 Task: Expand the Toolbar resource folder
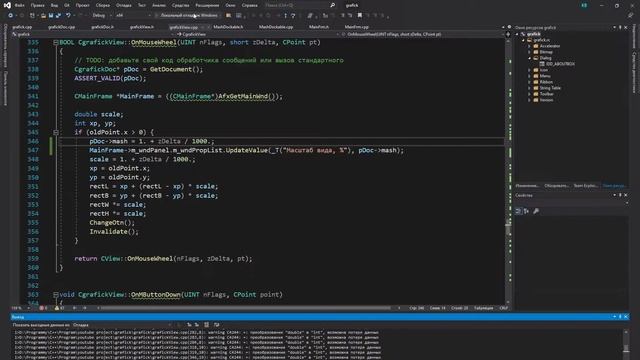[x=529, y=94]
